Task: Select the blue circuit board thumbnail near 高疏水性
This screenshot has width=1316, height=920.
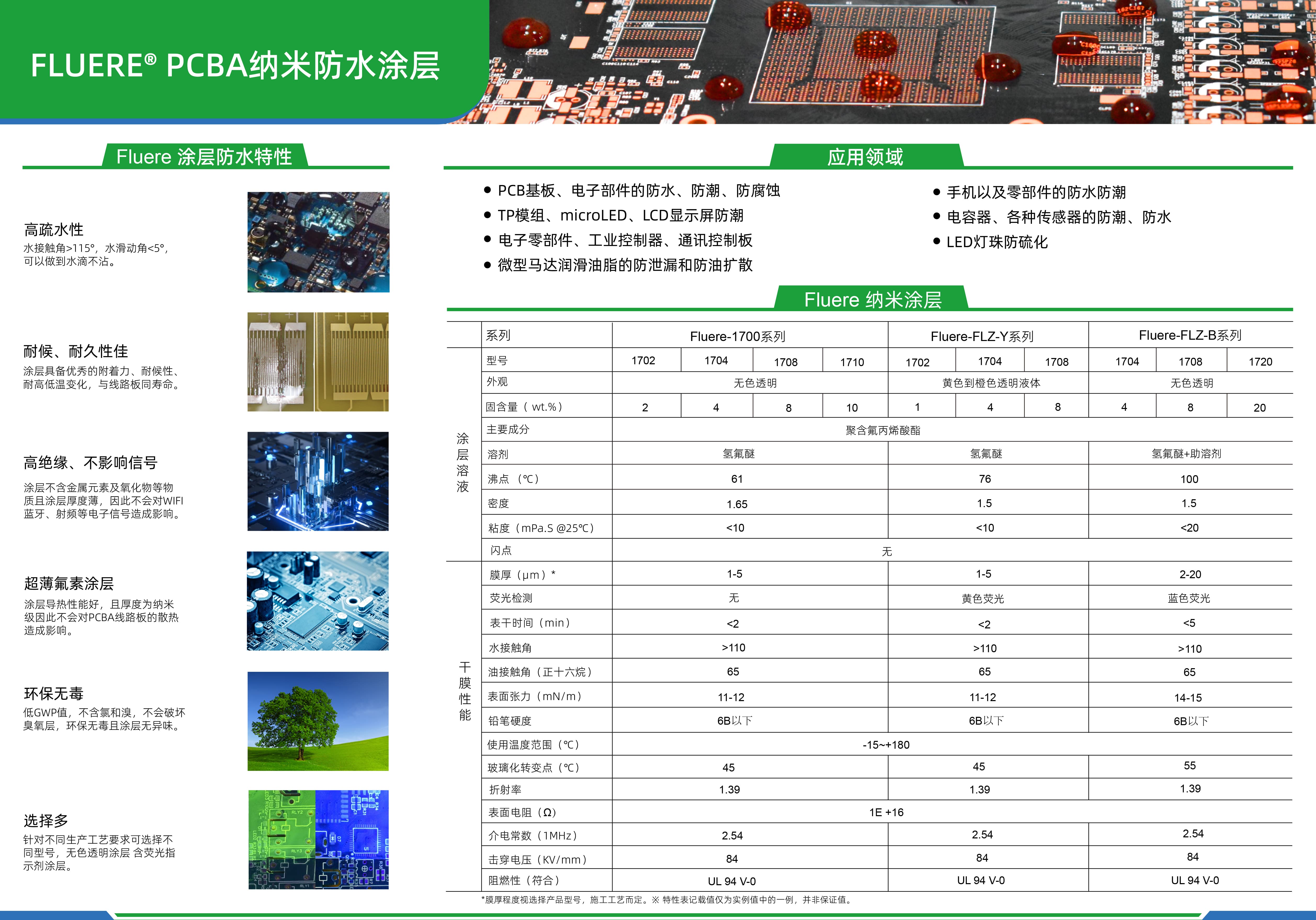Action: coord(319,241)
